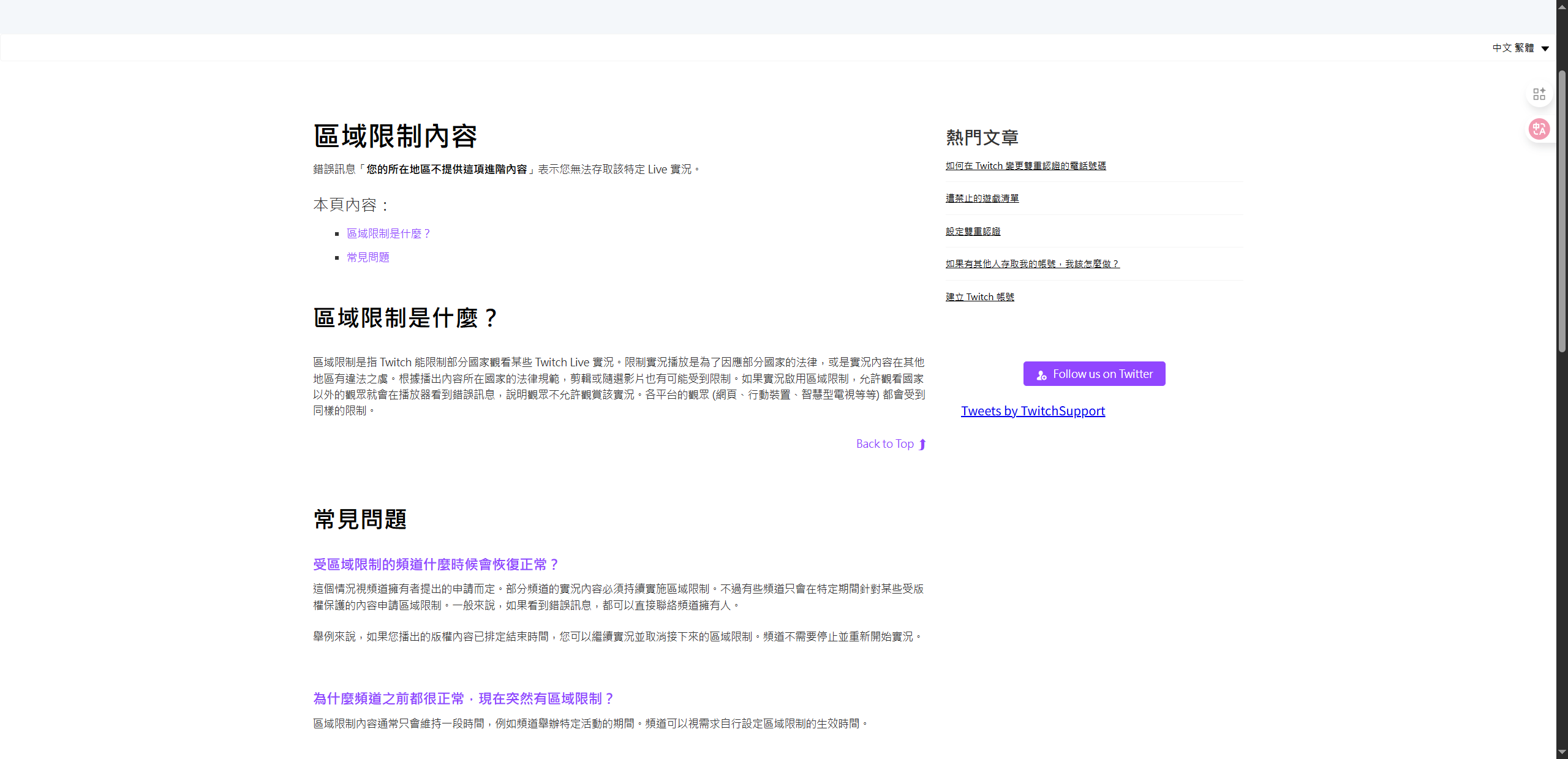This screenshot has height=759, width=1568.
Task: Click FAQ heading 受區域限制的頻道什麼時候會恢復正常？
Action: pyautogui.click(x=435, y=564)
